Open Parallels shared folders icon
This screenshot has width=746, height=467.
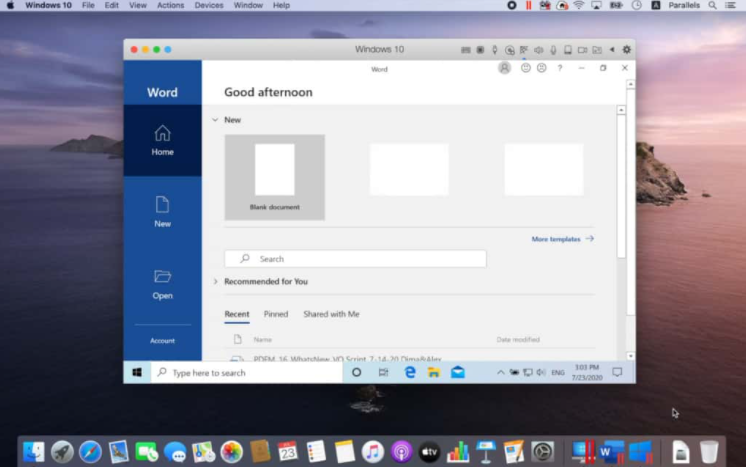[x=597, y=50]
